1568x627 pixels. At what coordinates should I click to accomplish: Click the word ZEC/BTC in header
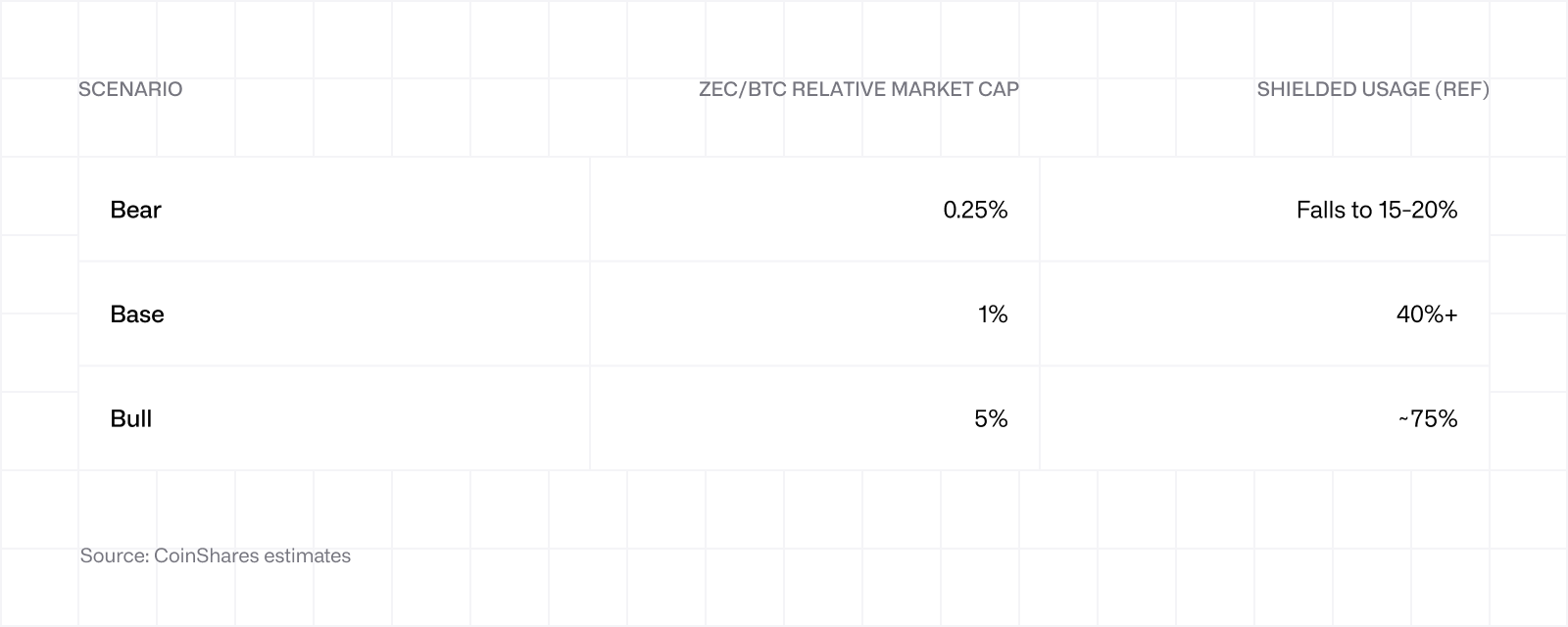(742, 89)
